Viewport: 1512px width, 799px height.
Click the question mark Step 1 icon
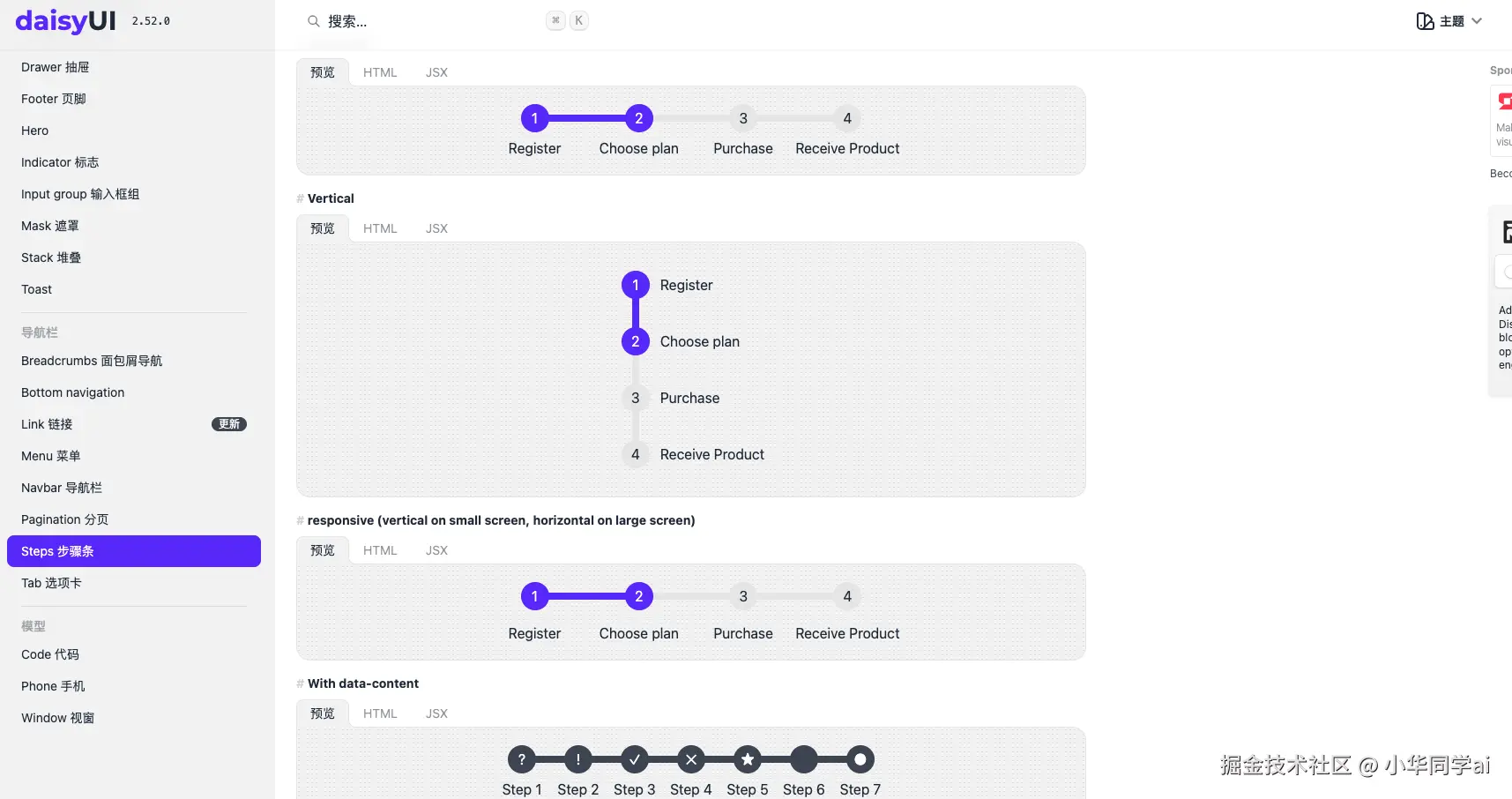click(521, 759)
